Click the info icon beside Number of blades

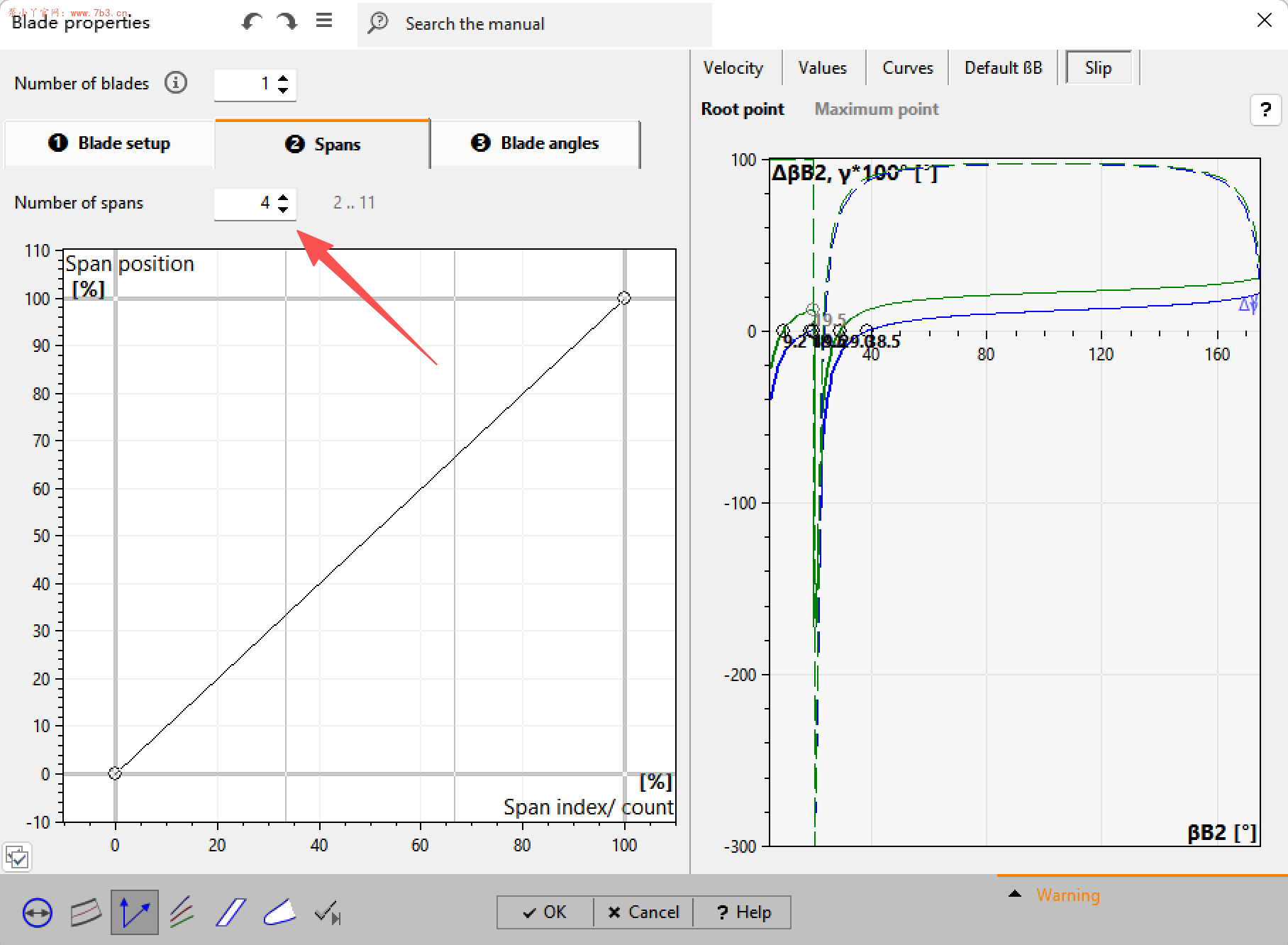[x=176, y=83]
